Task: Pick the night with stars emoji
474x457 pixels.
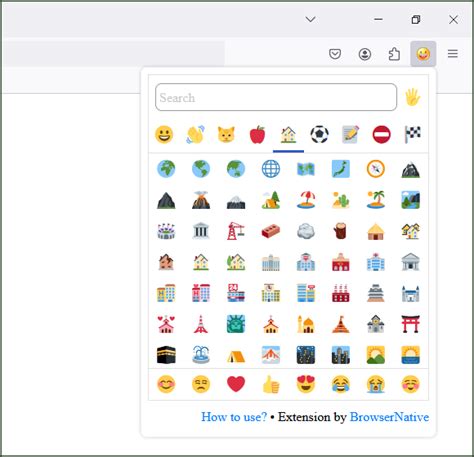Action: tap(306, 355)
